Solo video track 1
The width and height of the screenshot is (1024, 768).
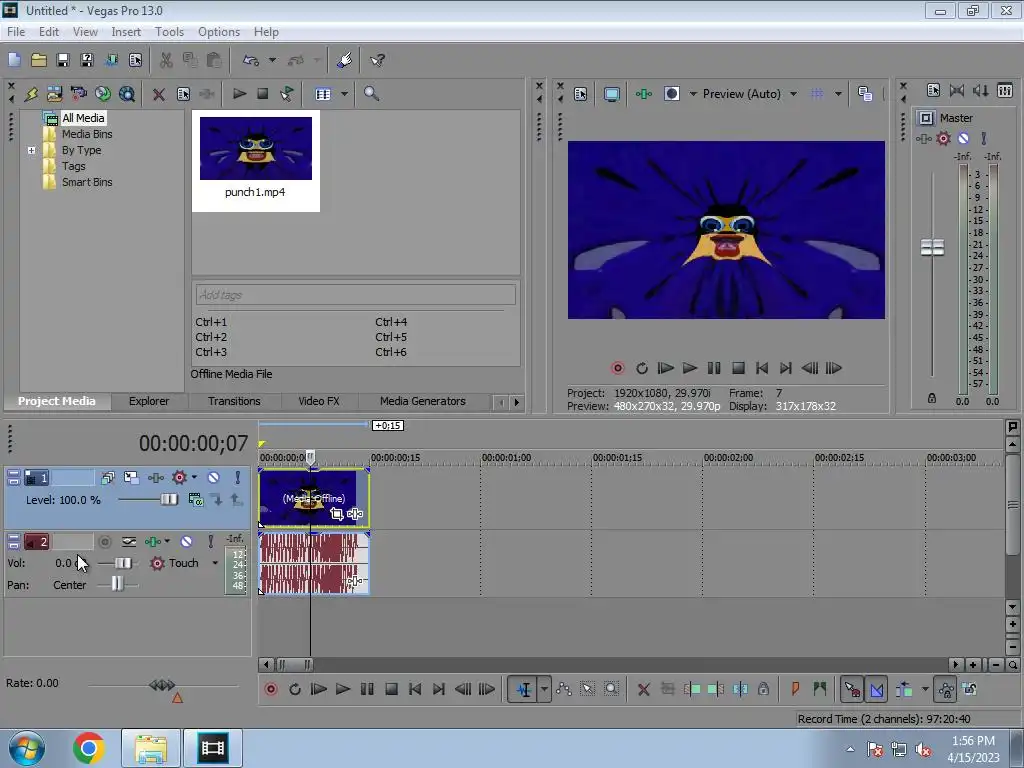(x=238, y=477)
